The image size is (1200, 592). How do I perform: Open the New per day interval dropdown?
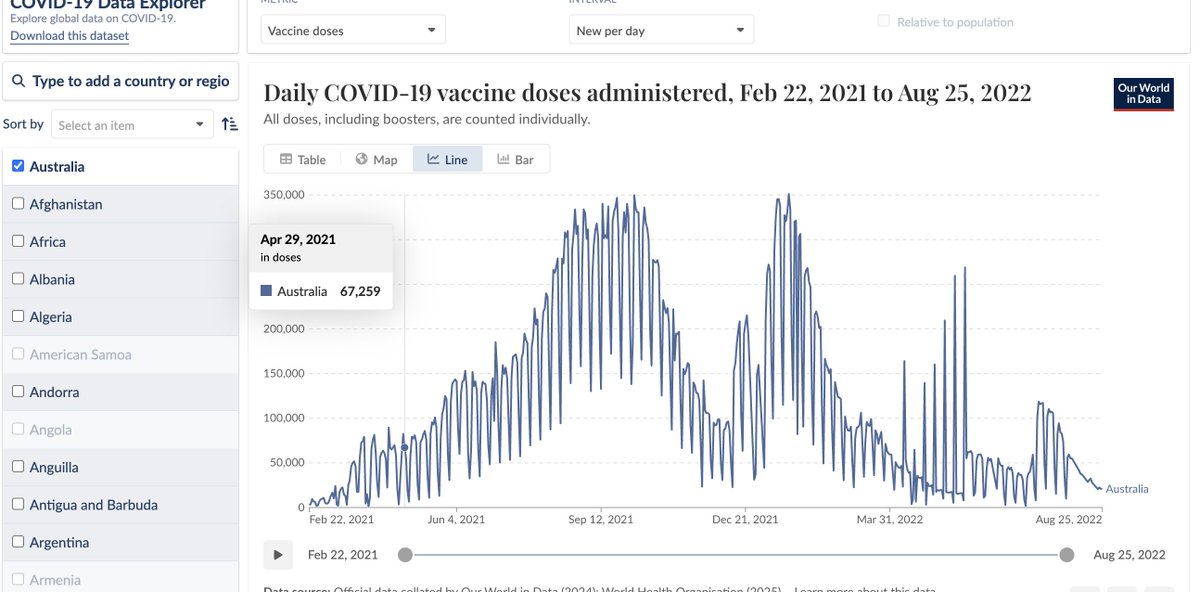click(661, 30)
